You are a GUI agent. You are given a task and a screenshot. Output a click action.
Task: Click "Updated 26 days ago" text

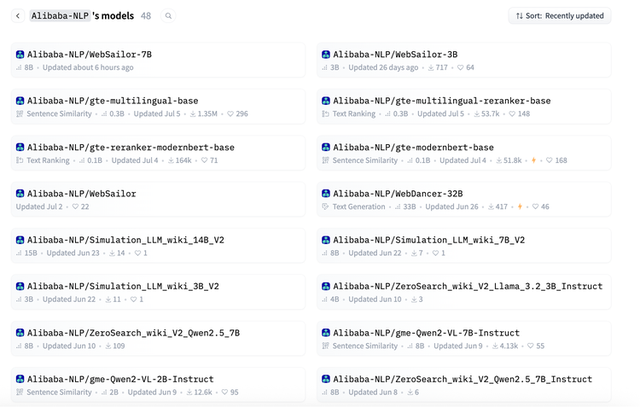(383, 67)
